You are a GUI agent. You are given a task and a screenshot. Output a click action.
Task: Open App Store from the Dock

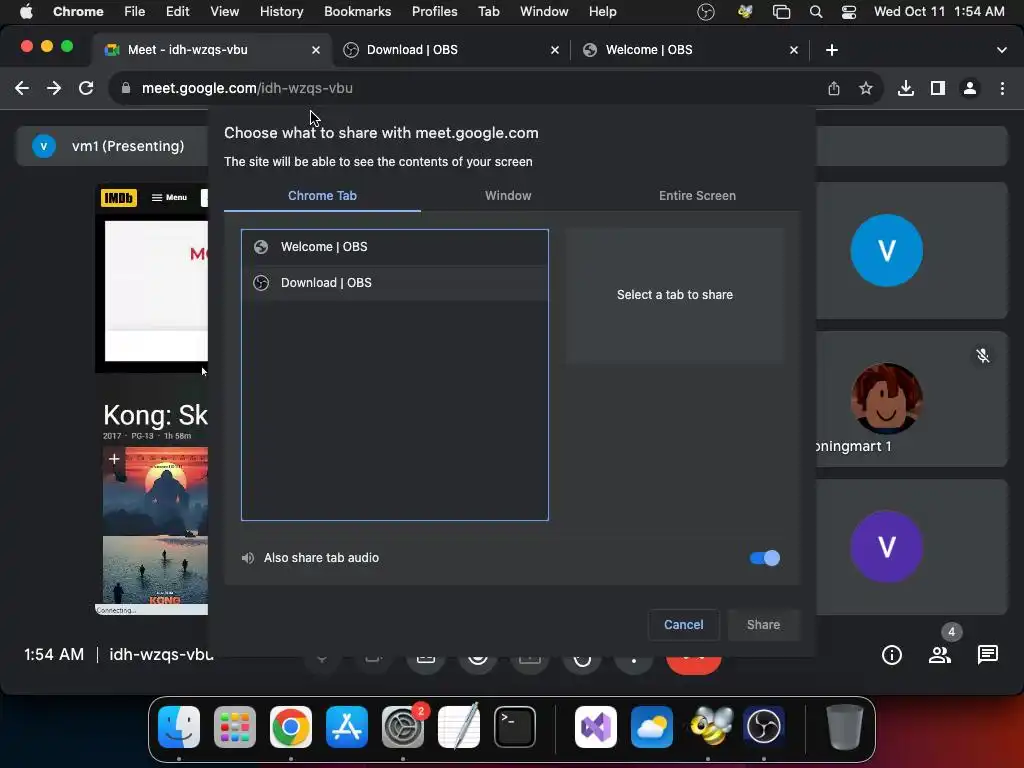tap(347, 727)
